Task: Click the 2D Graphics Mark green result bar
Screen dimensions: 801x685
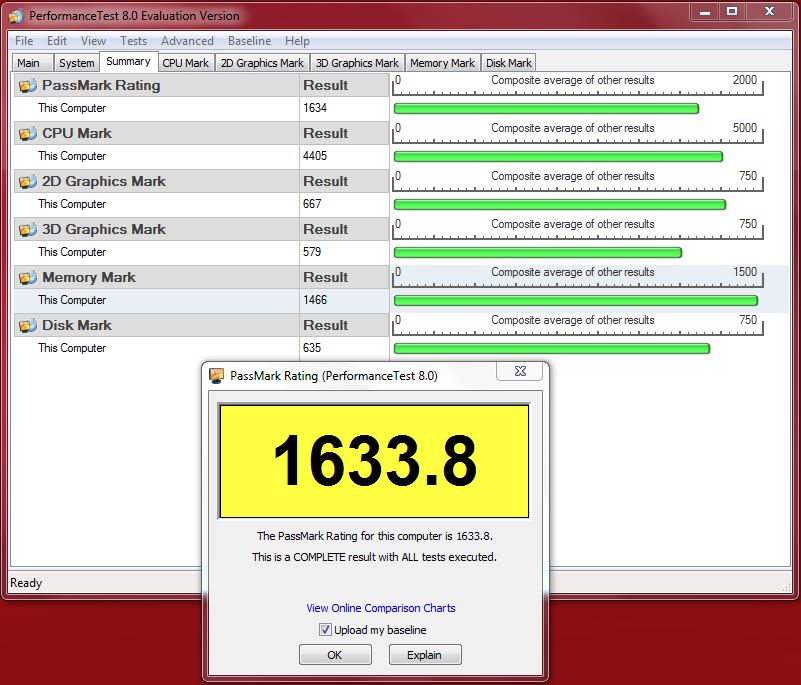Action: pyautogui.click(x=560, y=204)
